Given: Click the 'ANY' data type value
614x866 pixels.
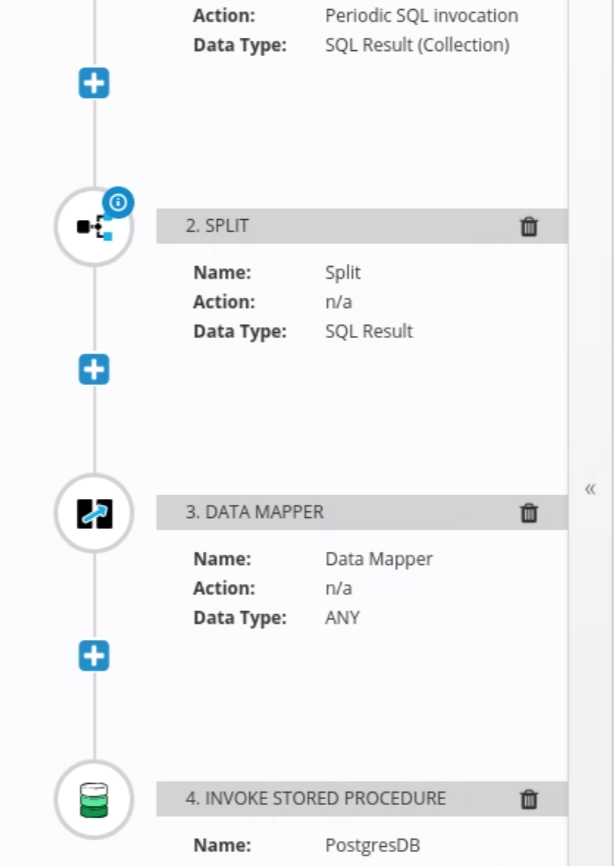Looking at the screenshot, I should click(x=342, y=617).
